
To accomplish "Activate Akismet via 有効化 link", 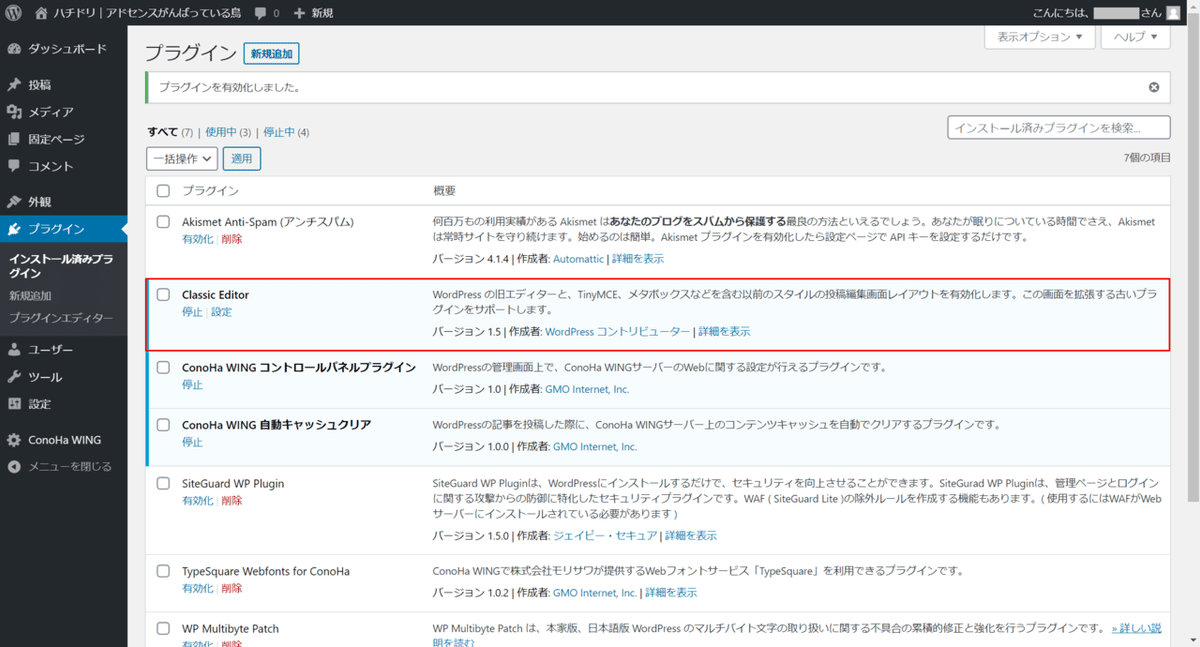I will click(197, 239).
